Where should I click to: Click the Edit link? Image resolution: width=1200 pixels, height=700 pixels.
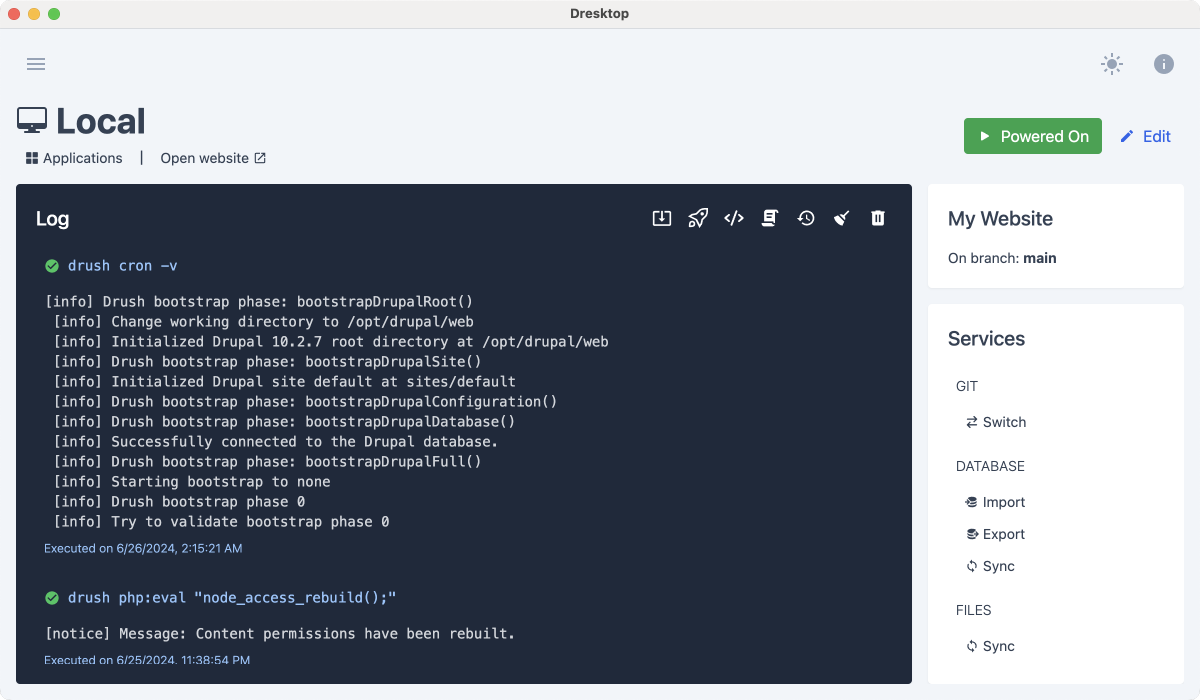1145,136
